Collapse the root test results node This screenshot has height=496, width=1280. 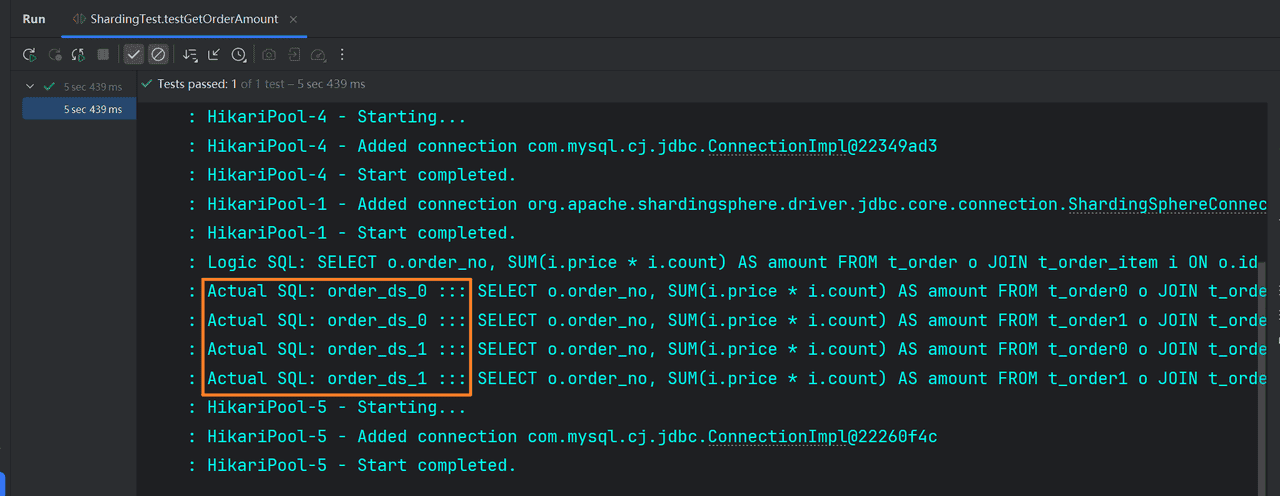pyautogui.click(x=30, y=87)
